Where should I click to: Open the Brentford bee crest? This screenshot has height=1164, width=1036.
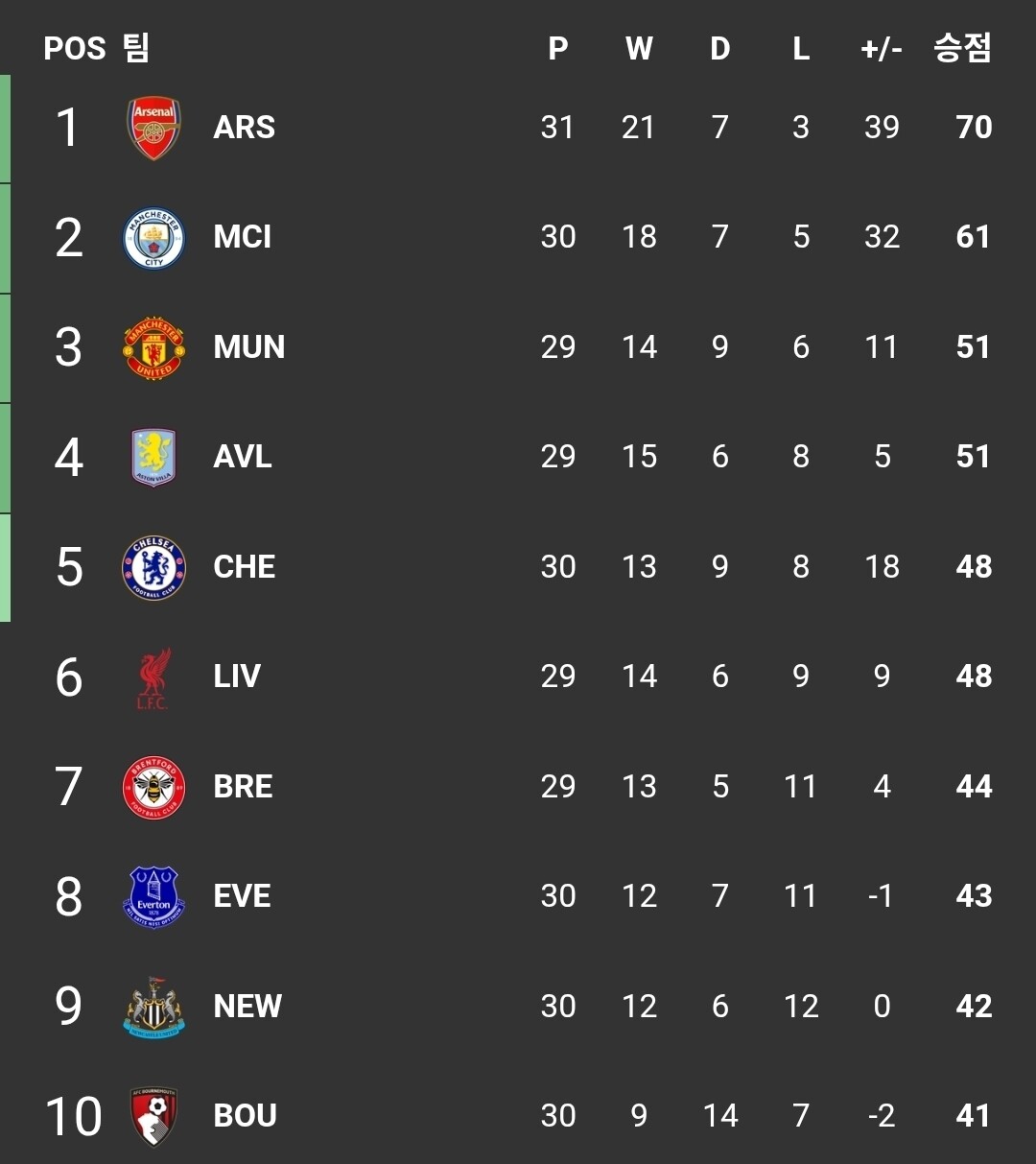pyautogui.click(x=153, y=787)
